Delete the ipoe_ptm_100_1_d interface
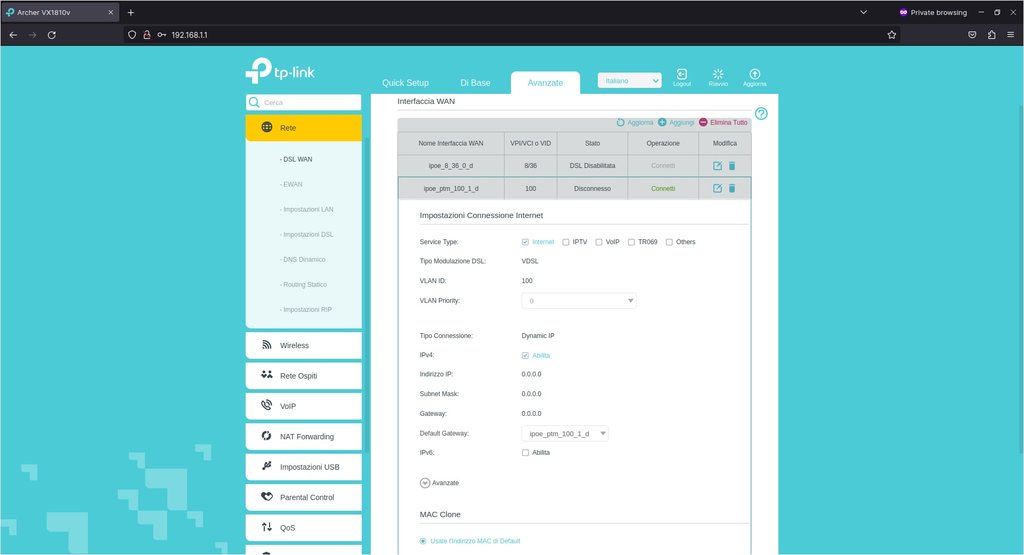1024x555 pixels. pyautogui.click(x=732, y=188)
